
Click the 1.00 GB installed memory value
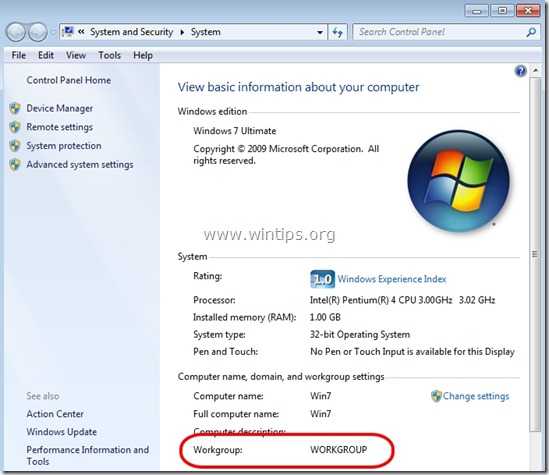coord(325,317)
